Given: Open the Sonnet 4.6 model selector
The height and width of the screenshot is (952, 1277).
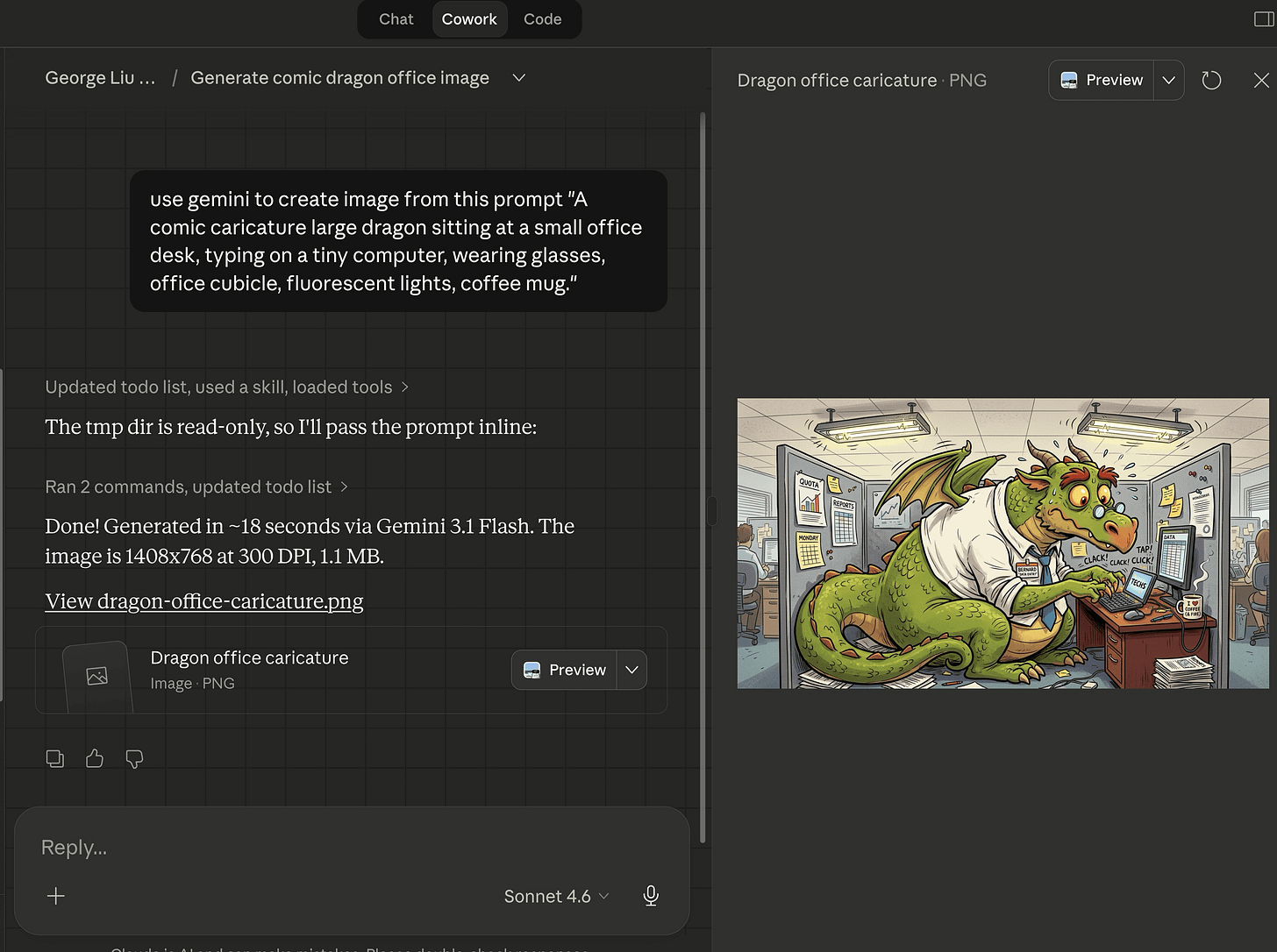Looking at the screenshot, I should point(555,895).
